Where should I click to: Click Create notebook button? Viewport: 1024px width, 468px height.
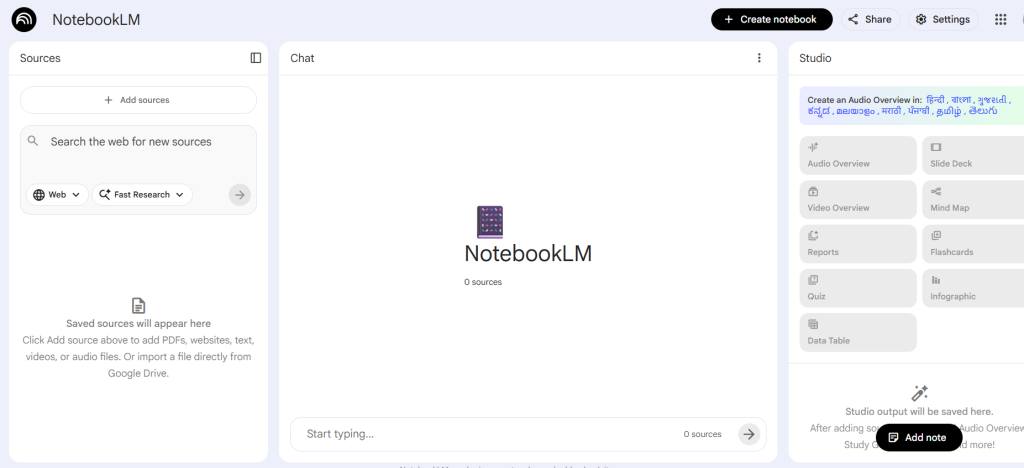[772, 20]
